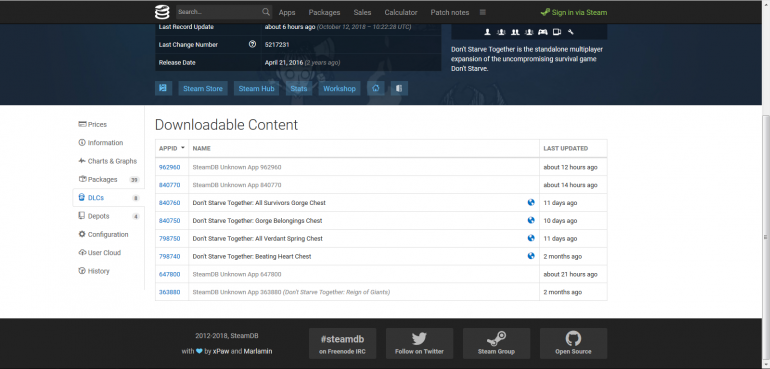Click the game controller category icon
The image size is (770, 369).
(x=543, y=32)
